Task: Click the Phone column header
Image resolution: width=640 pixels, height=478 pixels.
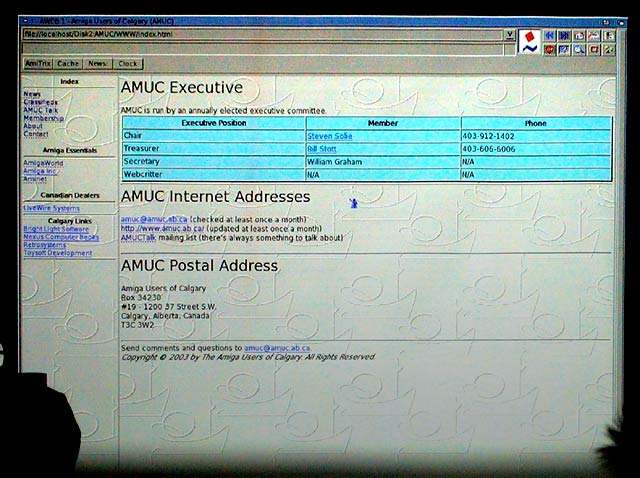Action: [x=536, y=123]
